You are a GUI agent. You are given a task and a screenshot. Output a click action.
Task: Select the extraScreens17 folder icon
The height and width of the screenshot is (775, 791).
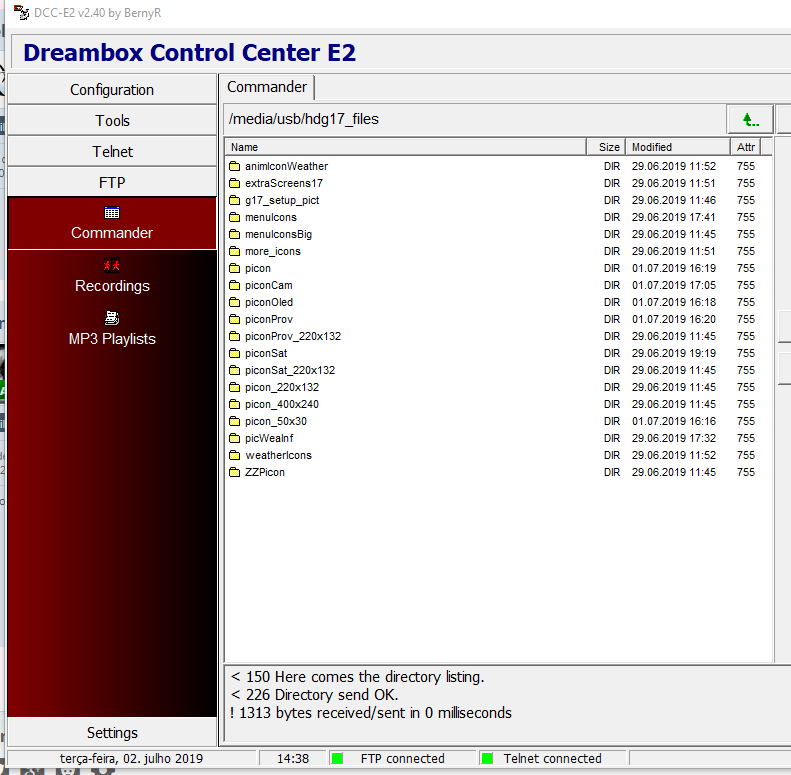pyautogui.click(x=234, y=183)
